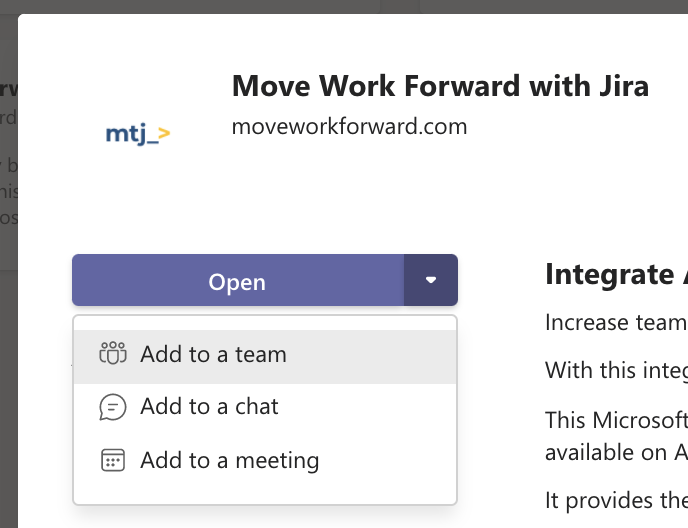Click the paragraph starting "Increase team"
Viewport: 688px width, 528px height.
point(615,322)
